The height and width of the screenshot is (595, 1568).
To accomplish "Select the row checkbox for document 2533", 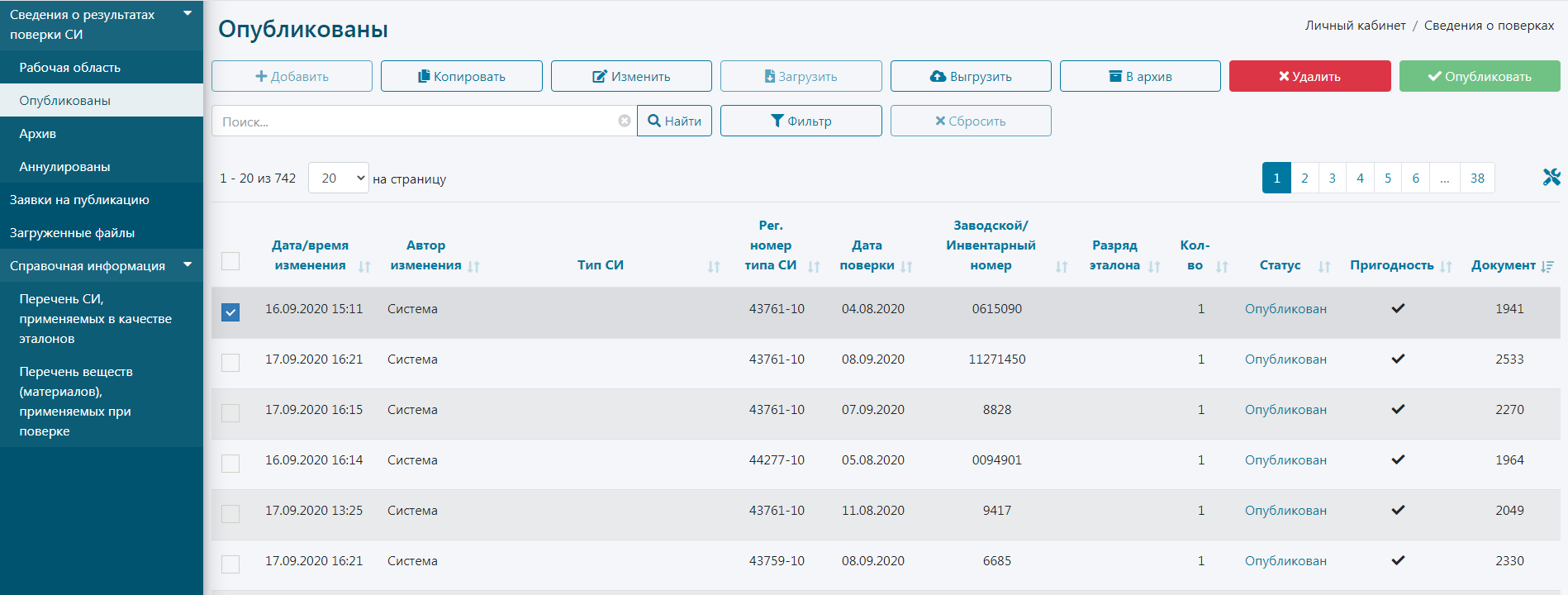I will tap(230, 363).
